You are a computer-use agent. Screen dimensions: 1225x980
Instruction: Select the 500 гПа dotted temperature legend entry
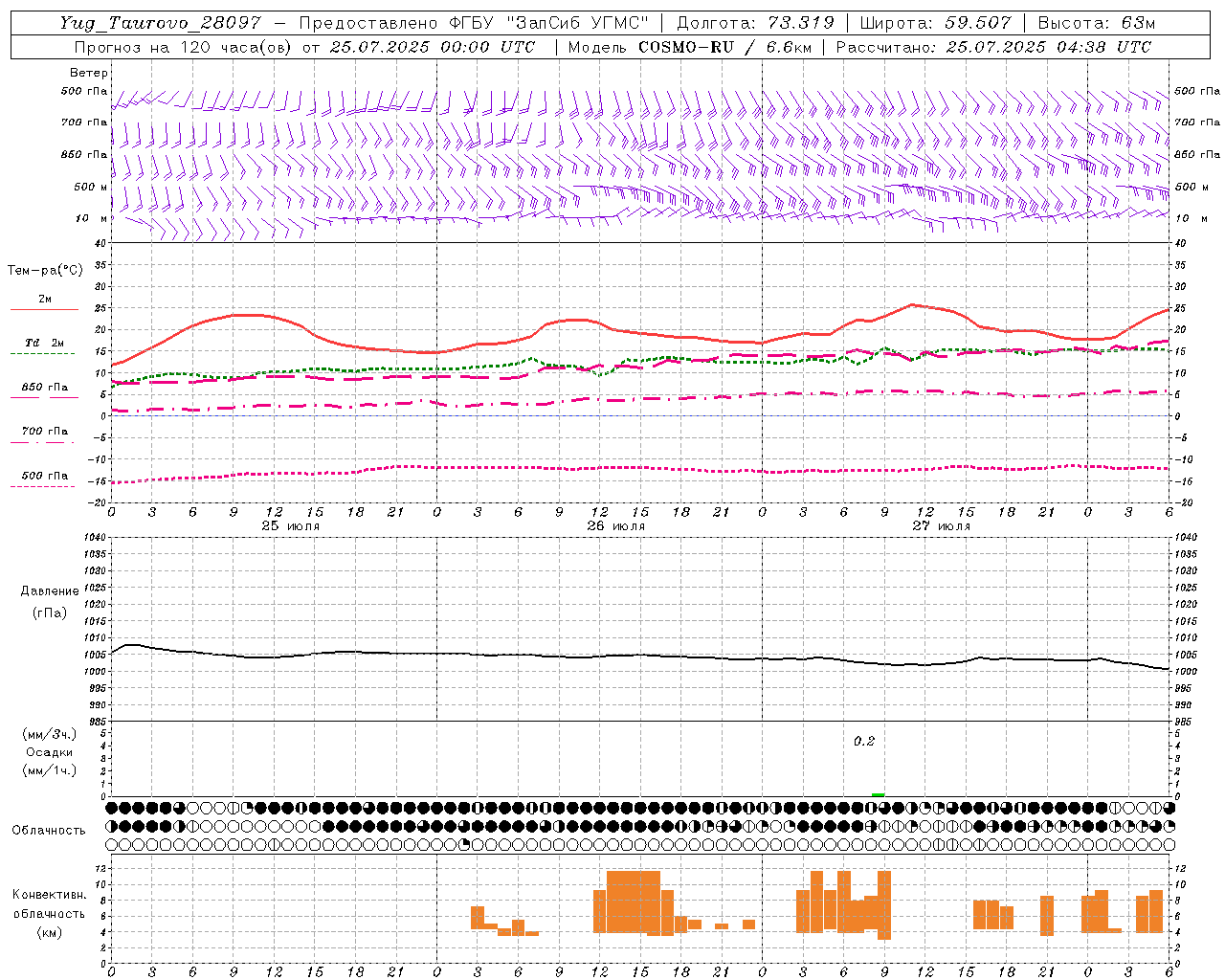tap(44, 476)
